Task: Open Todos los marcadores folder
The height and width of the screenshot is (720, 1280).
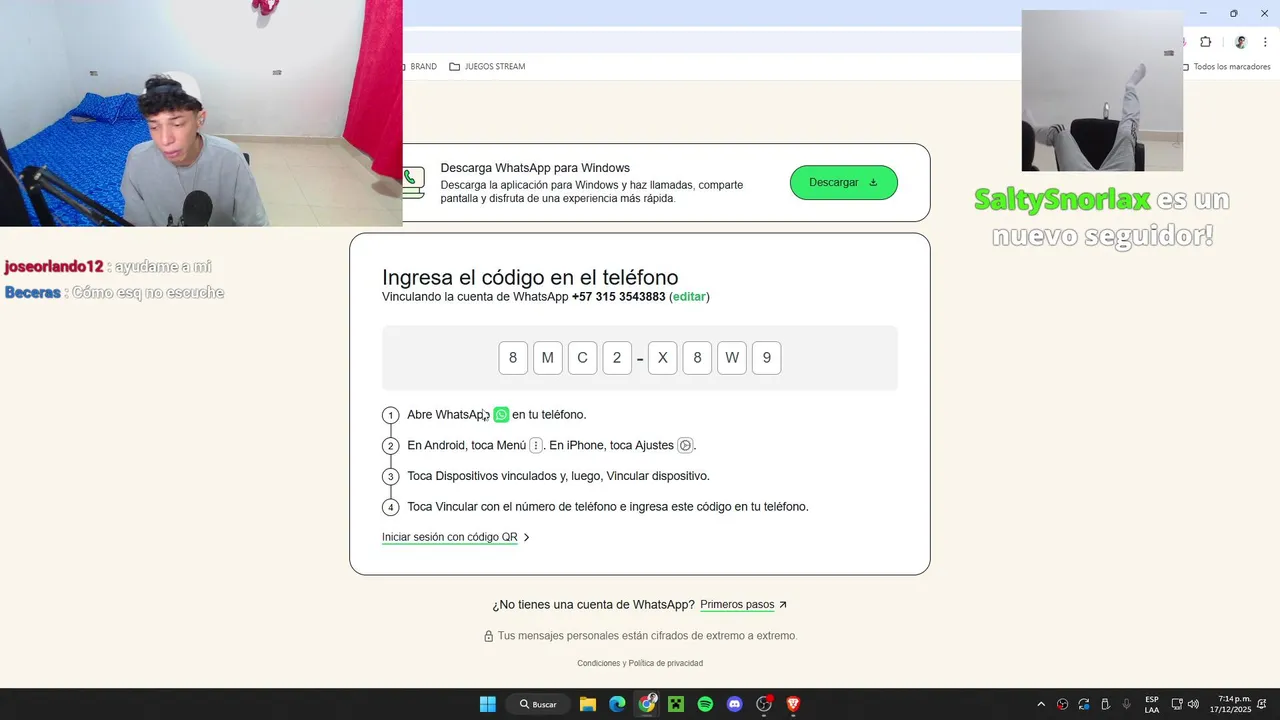Action: (x=1226, y=67)
